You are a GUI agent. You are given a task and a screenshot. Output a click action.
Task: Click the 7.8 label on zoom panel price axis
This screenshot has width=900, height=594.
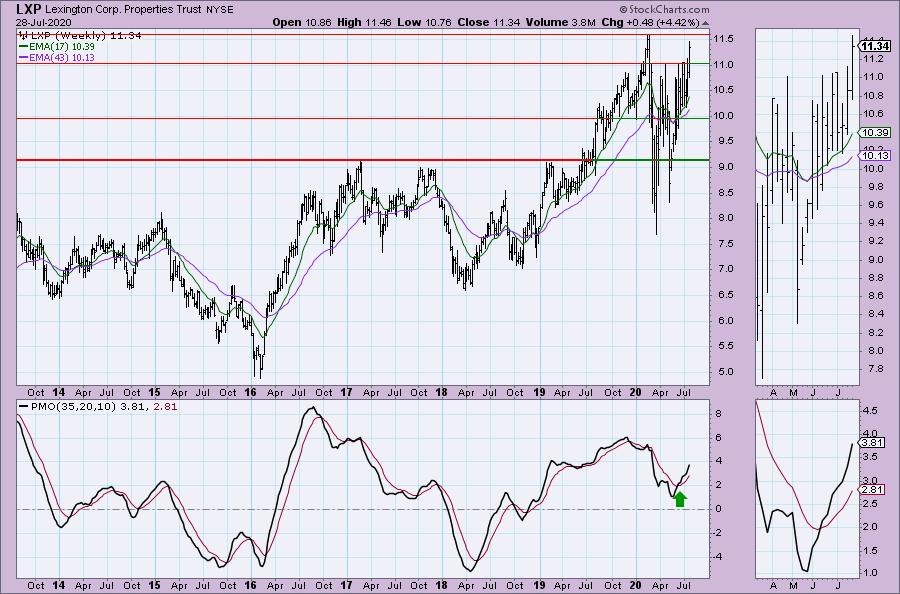[876, 368]
